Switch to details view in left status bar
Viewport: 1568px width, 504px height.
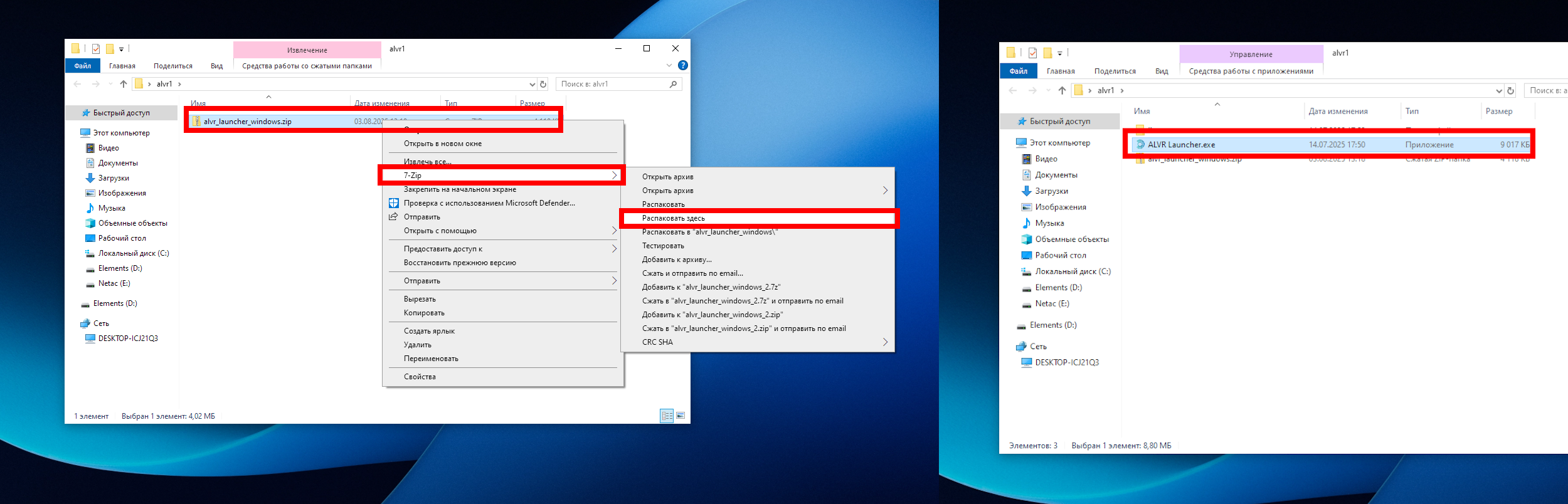(x=667, y=416)
